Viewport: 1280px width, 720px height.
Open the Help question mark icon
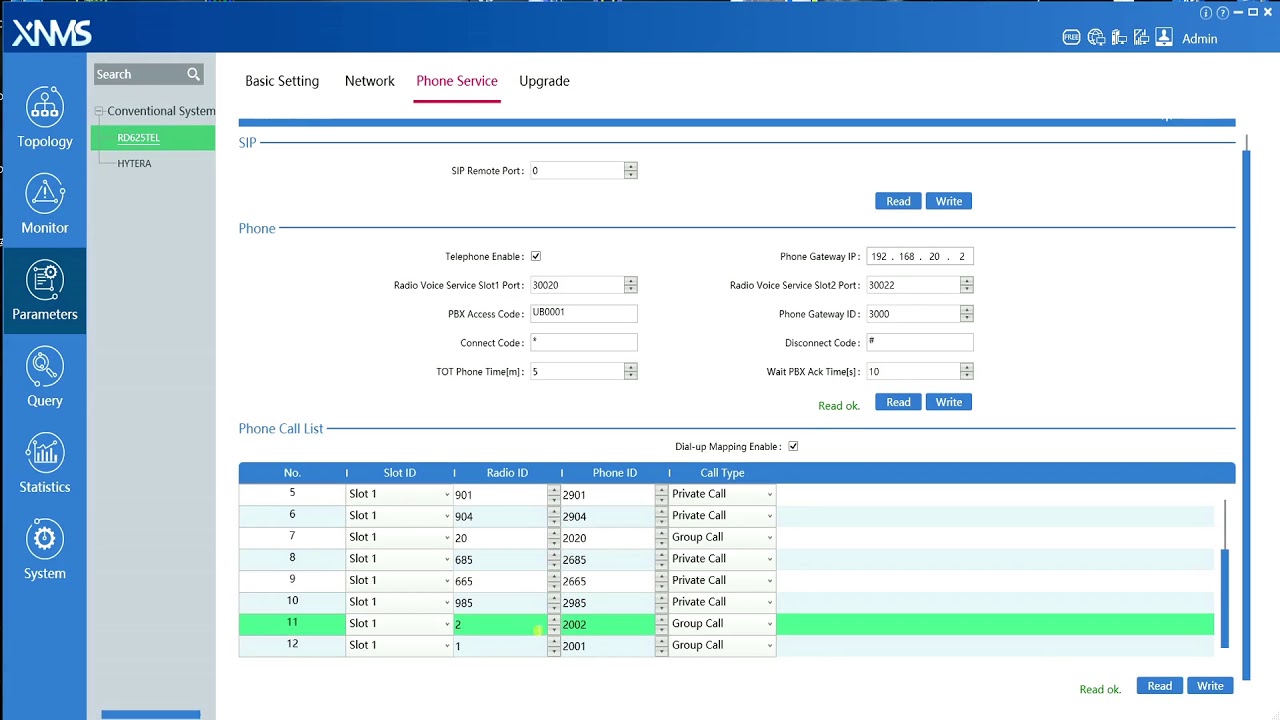(x=1222, y=13)
